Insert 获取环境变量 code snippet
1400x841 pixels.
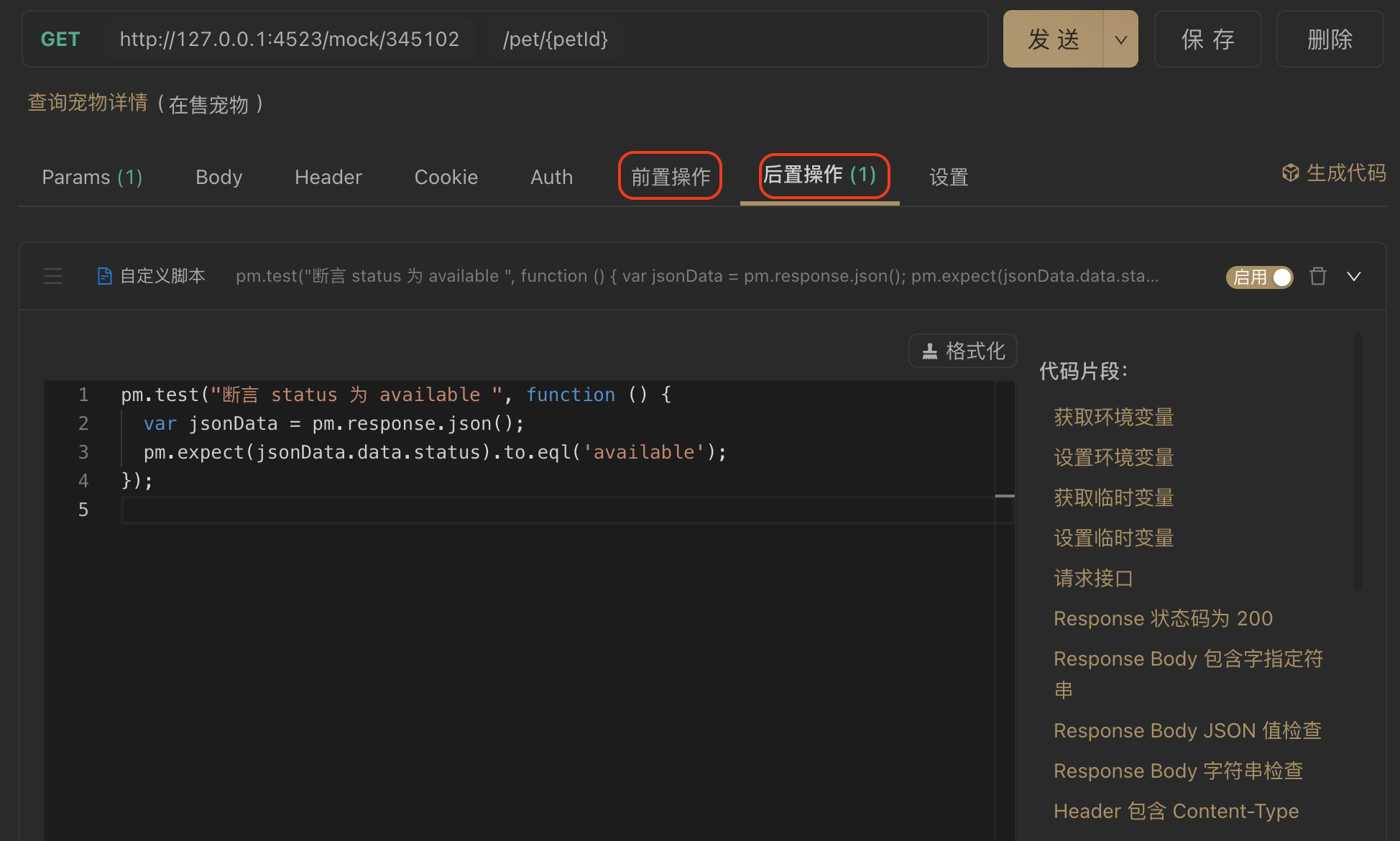[x=1113, y=417]
